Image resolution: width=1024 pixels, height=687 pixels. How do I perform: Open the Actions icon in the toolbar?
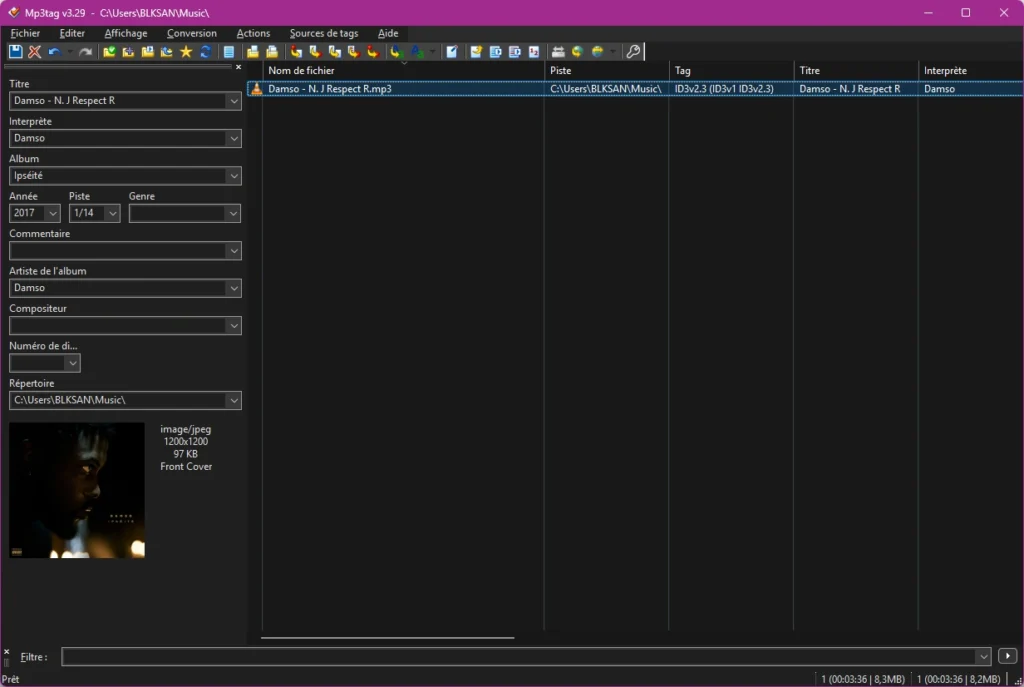[395, 52]
